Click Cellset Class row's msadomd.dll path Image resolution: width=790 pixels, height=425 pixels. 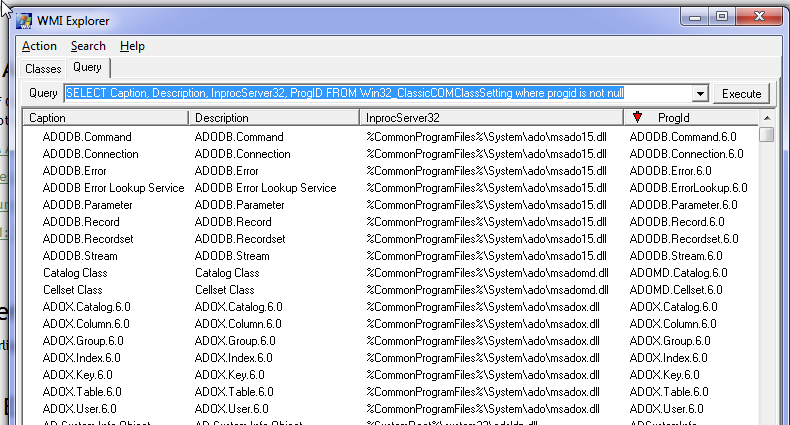coord(487,290)
